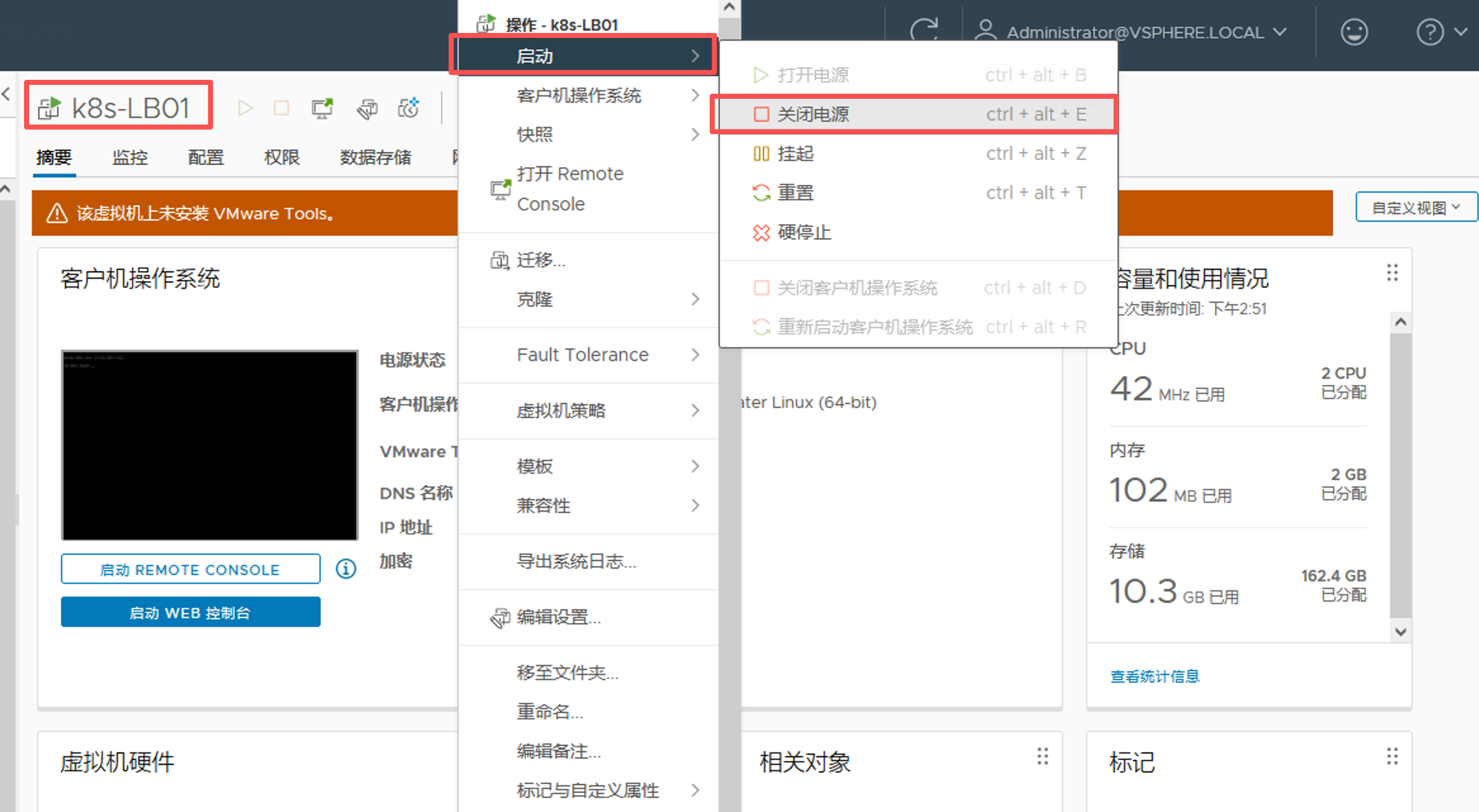Click the capacity card scrollbar up arrow
The width and height of the screenshot is (1479, 812).
click(x=1400, y=322)
